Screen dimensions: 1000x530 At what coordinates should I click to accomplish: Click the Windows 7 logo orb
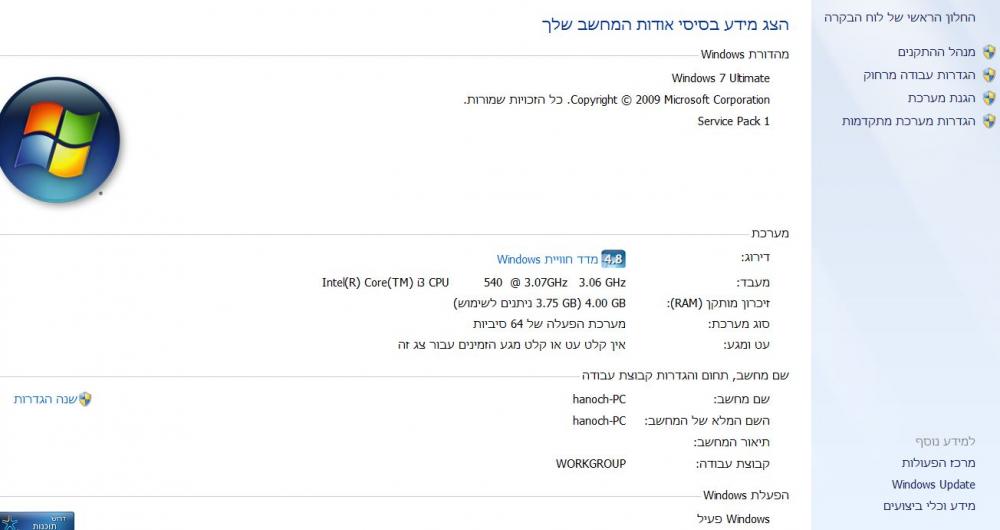click(x=57, y=140)
